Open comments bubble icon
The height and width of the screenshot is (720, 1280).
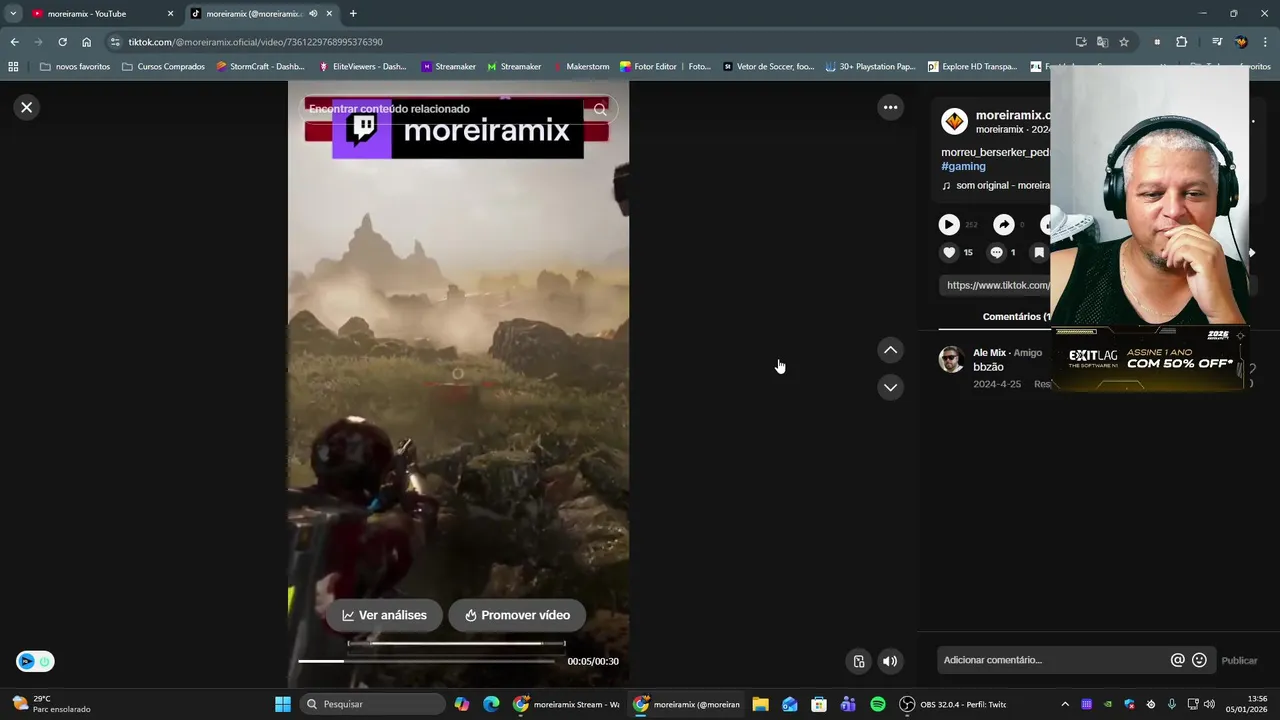pyautogui.click(x=996, y=252)
